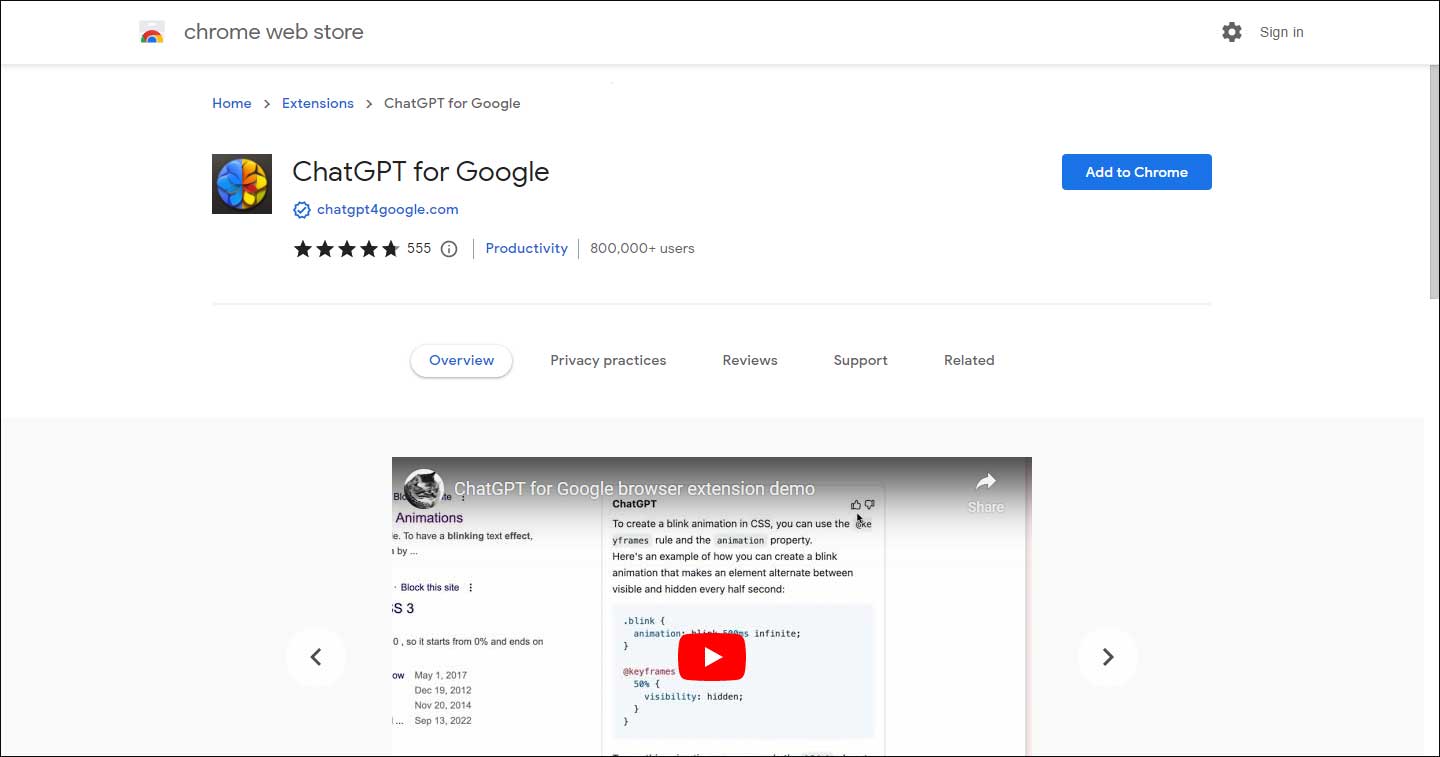Play the YouTube demo video
This screenshot has width=1440, height=757.
pyautogui.click(x=712, y=656)
